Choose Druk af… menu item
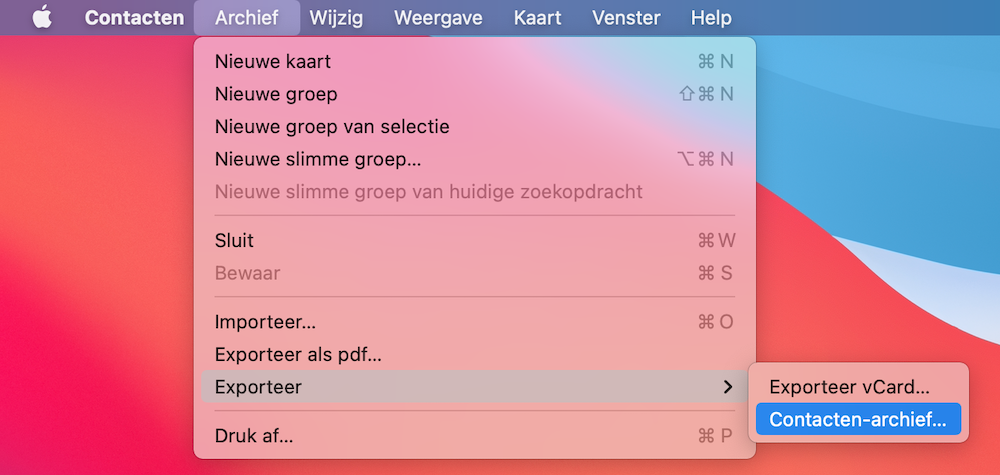This screenshot has height=475, width=1000. tap(474, 436)
